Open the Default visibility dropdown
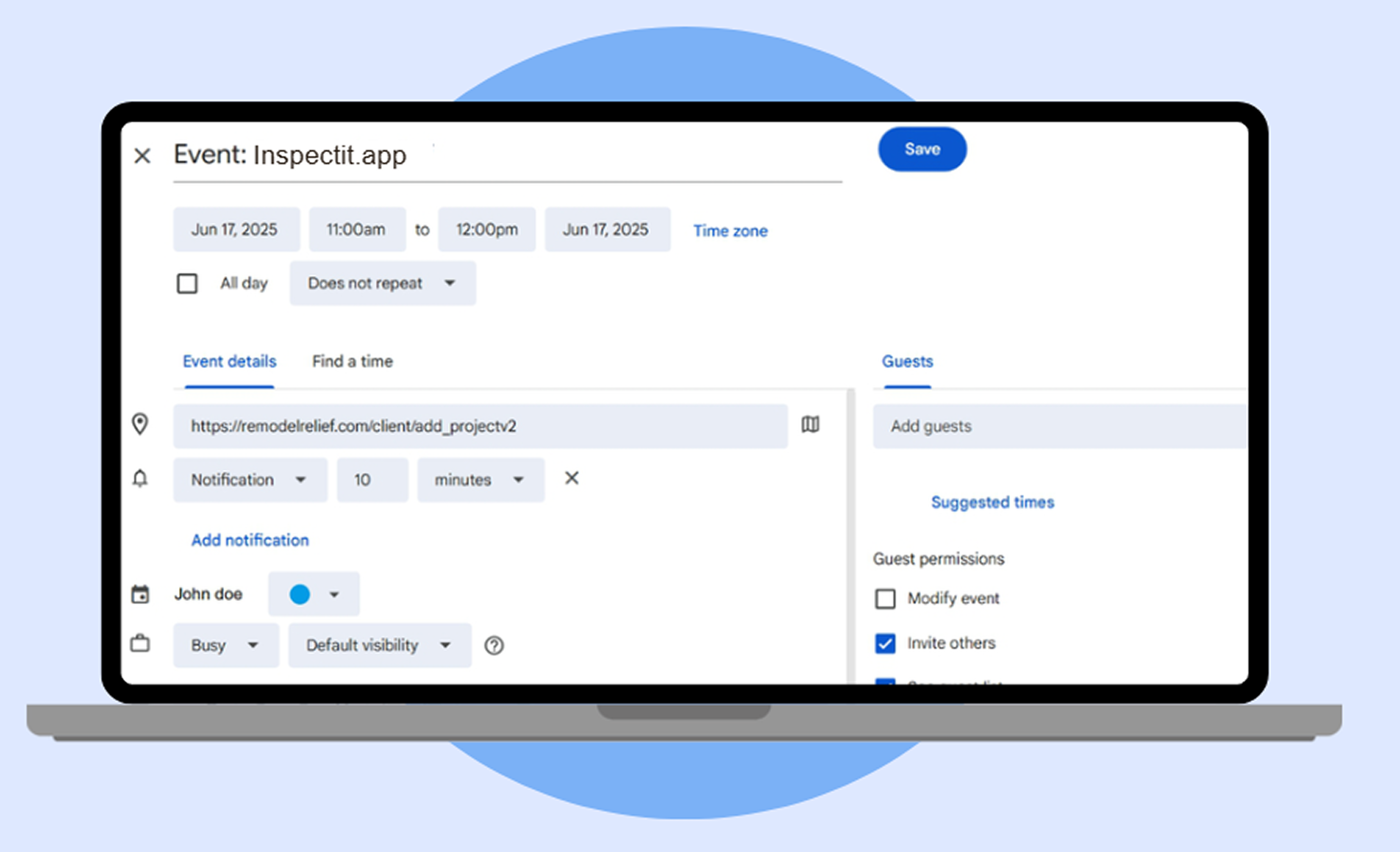The width and height of the screenshot is (1400, 852). tap(379, 645)
